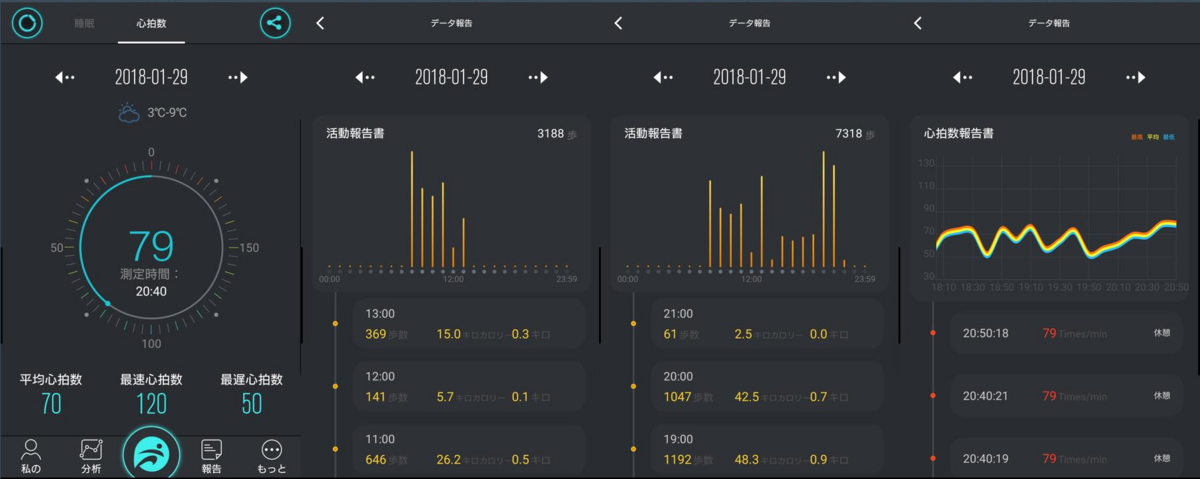
Task: Tap the date 2018-01-29 above the weather info
Action: 151,77
